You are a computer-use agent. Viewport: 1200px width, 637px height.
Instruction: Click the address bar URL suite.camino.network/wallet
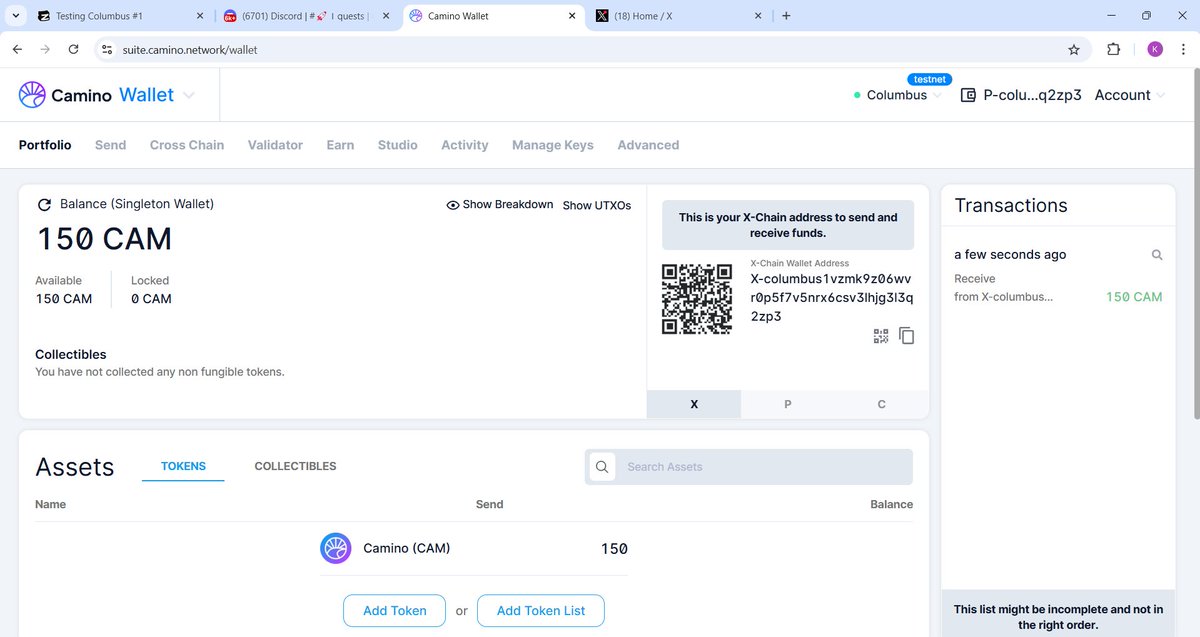190,49
